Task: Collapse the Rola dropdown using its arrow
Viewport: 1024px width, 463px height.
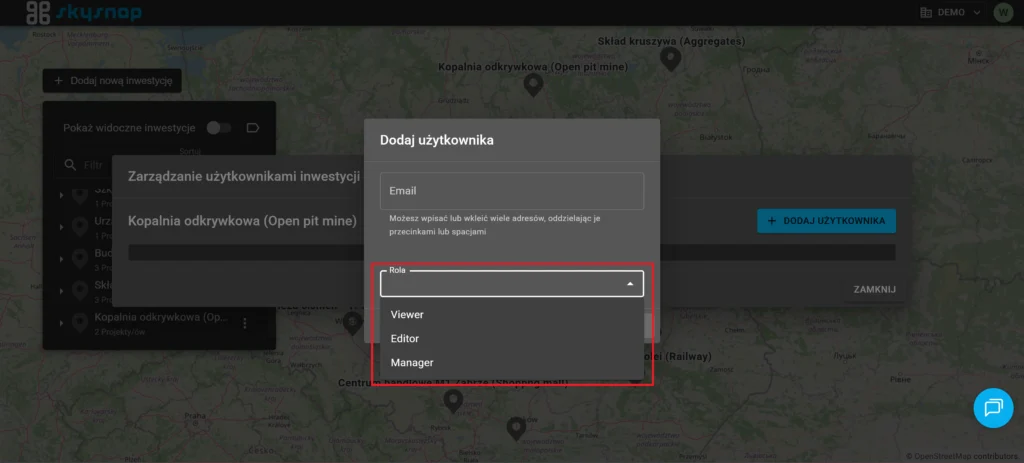Action: tap(630, 285)
